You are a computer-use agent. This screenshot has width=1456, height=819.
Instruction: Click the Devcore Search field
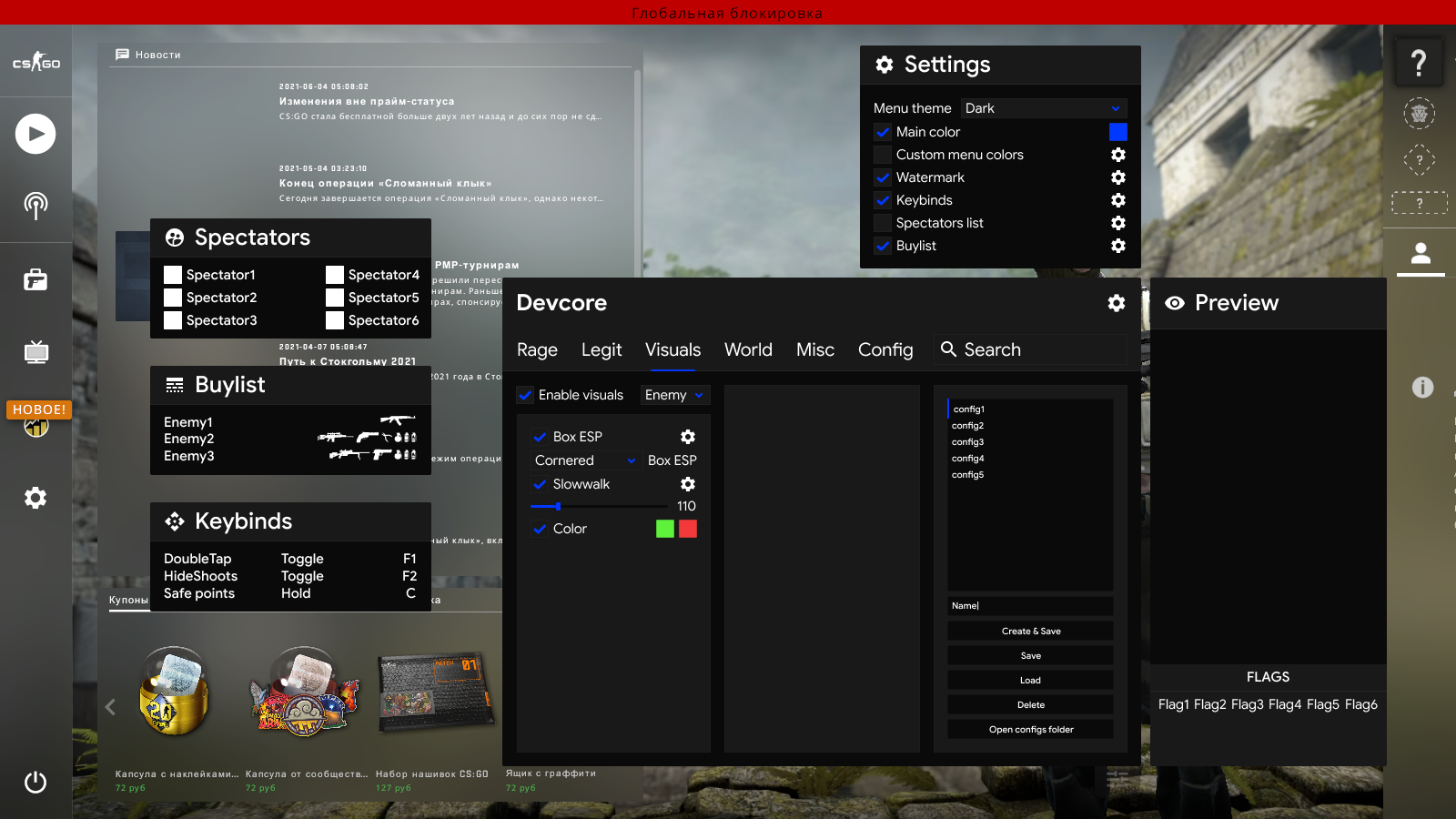(1030, 350)
